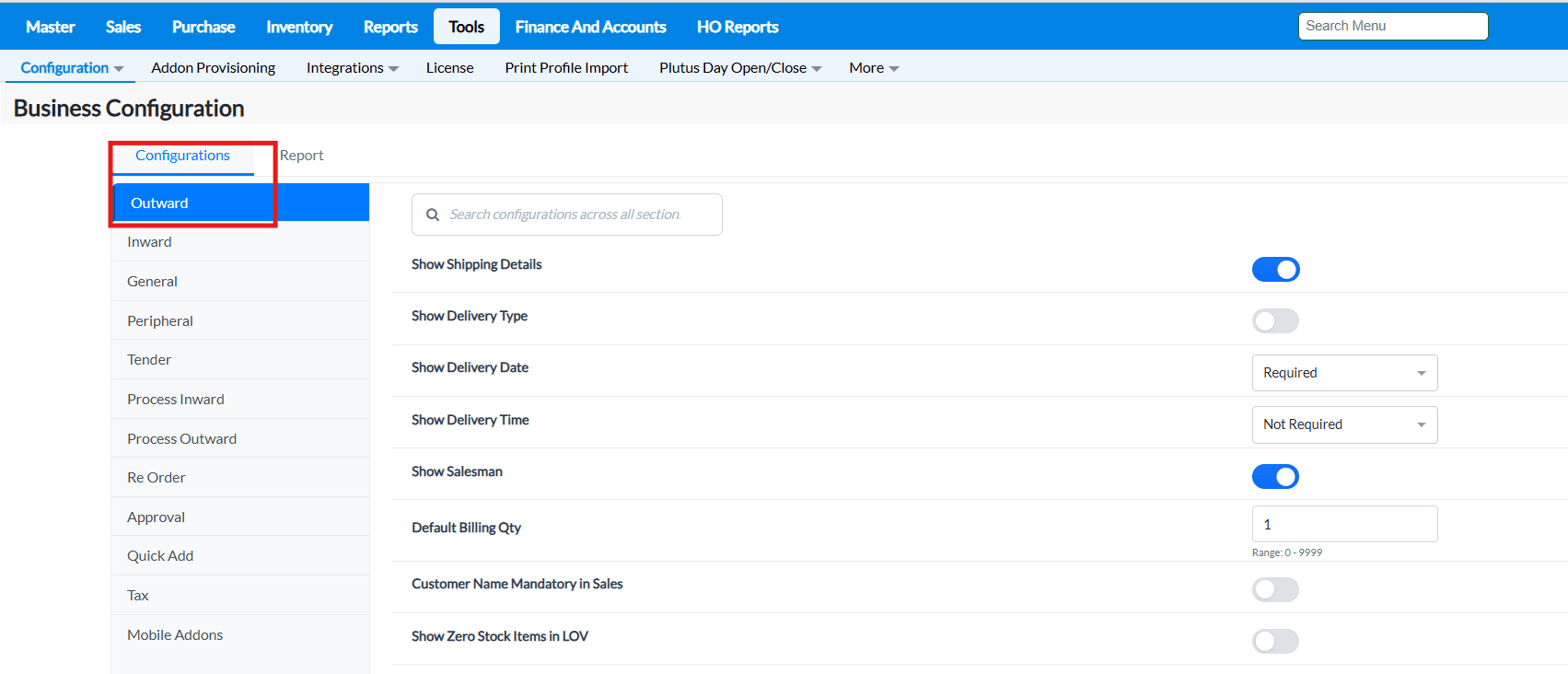Open the Show Delivery Time dropdown

pos(1344,424)
